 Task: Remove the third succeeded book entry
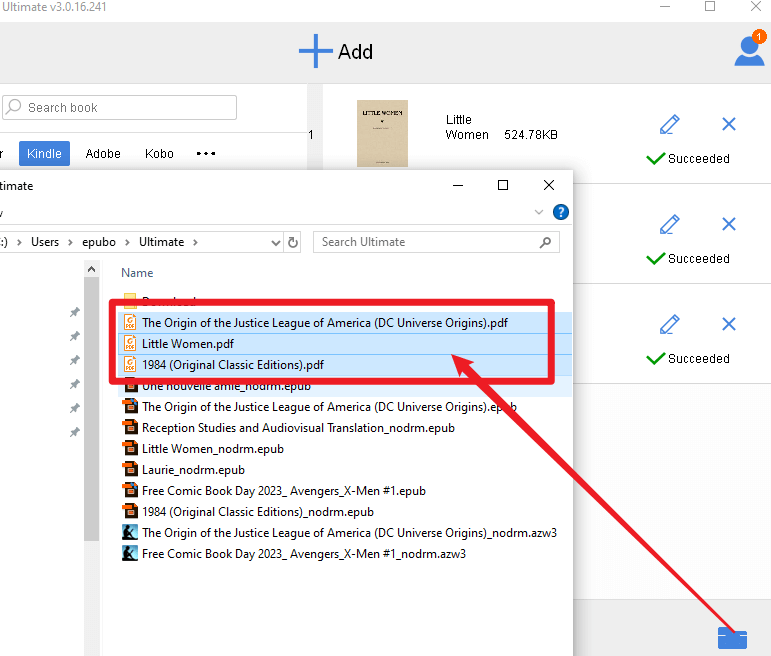[729, 324]
